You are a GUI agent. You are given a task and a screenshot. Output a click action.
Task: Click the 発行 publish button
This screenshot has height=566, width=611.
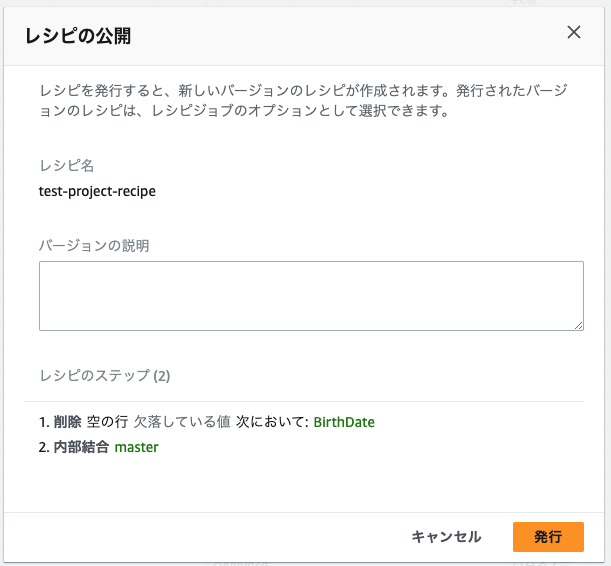click(548, 537)
